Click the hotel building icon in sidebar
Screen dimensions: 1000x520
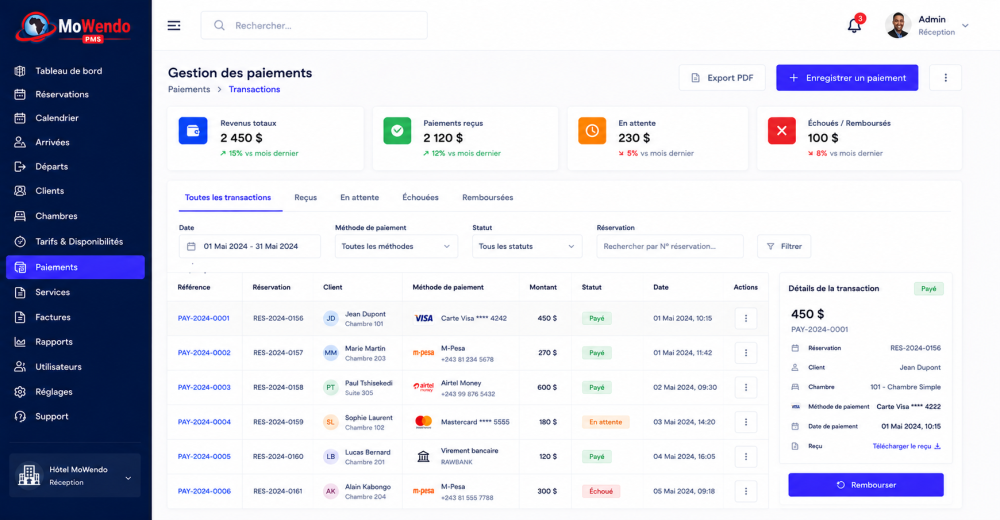coord(29,475)
